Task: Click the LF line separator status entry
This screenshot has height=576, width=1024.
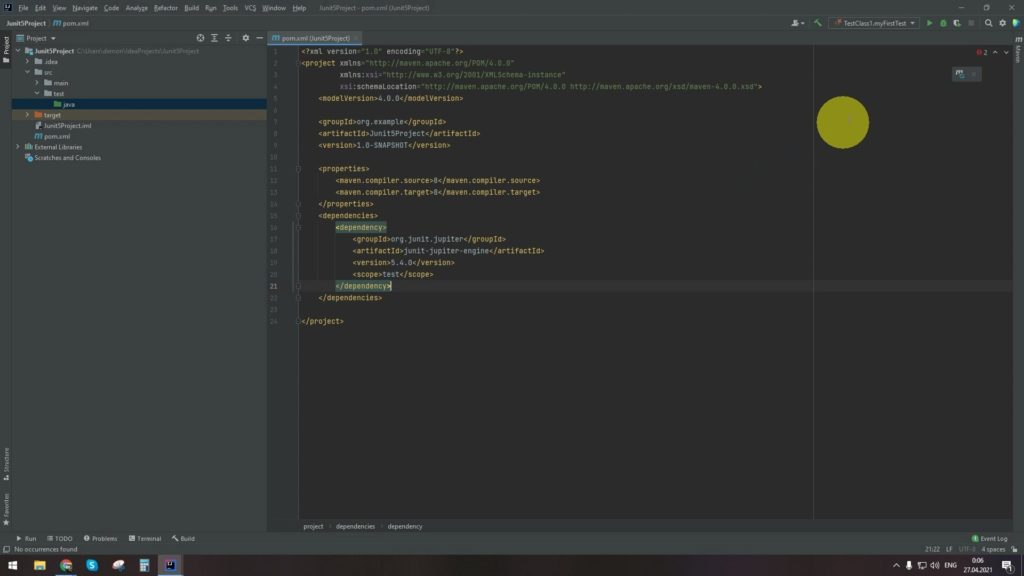Action: [x=949, y=549]
